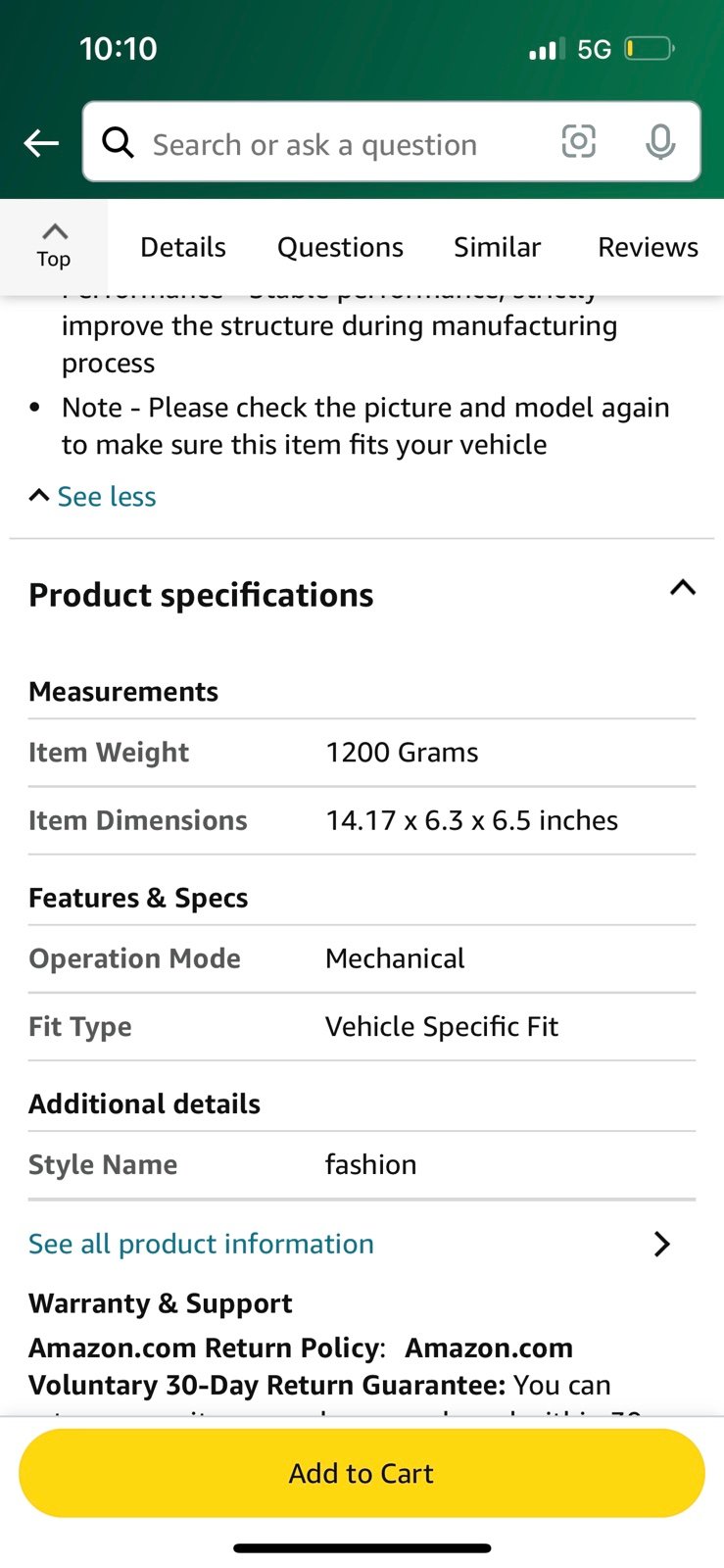The width and height of the screenshot is (724, 1568).
Task: Jump to Top with the up arrow
Action: pos(54,246)
